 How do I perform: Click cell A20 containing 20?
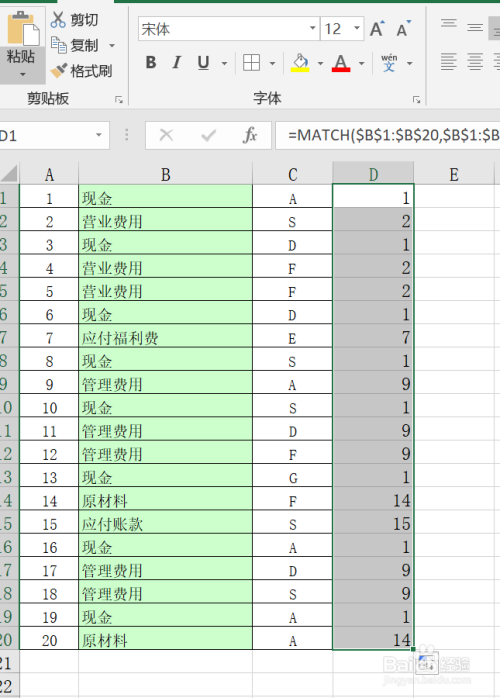(49, 640)
